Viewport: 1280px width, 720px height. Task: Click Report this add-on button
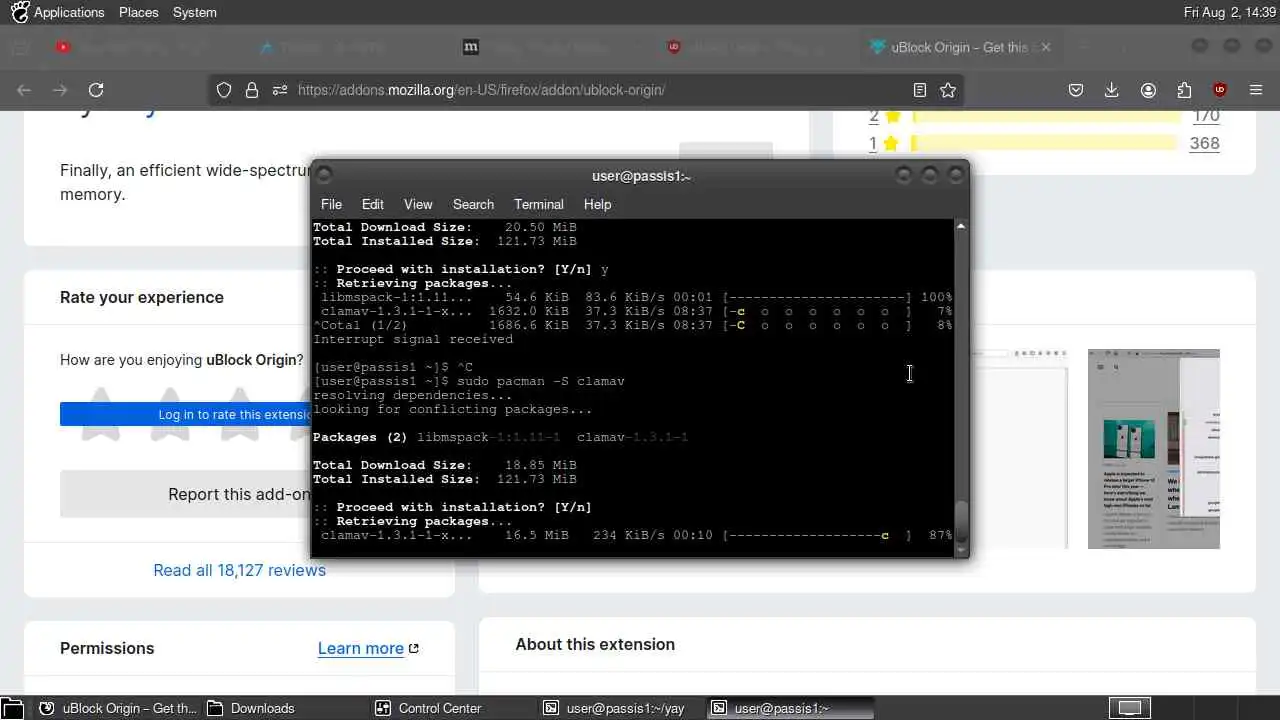[186, 494]
